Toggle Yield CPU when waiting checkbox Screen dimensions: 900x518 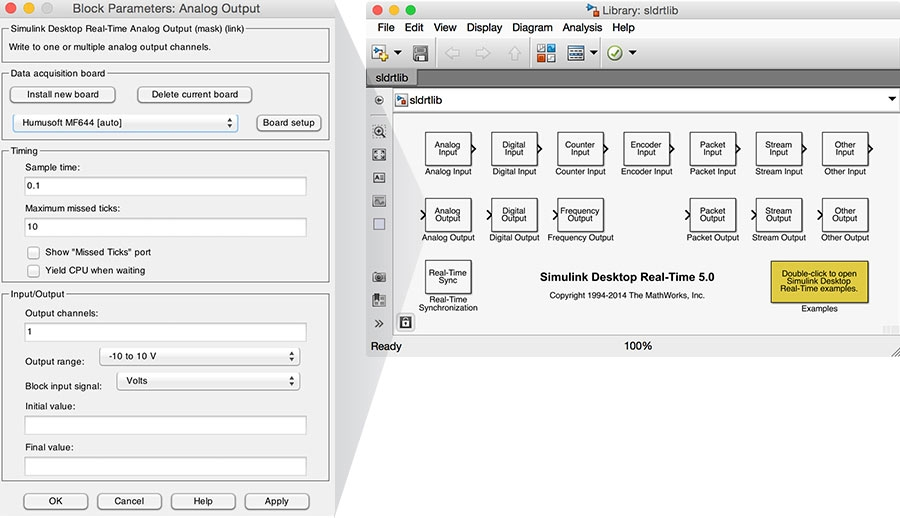(x=34, y=270)
